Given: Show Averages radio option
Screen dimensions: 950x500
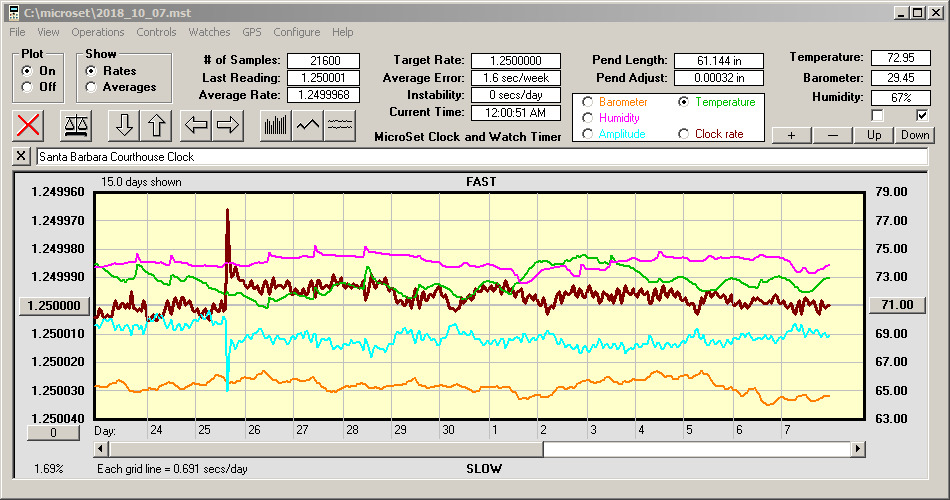Looking at the screenshot, I should click(91, 87).
